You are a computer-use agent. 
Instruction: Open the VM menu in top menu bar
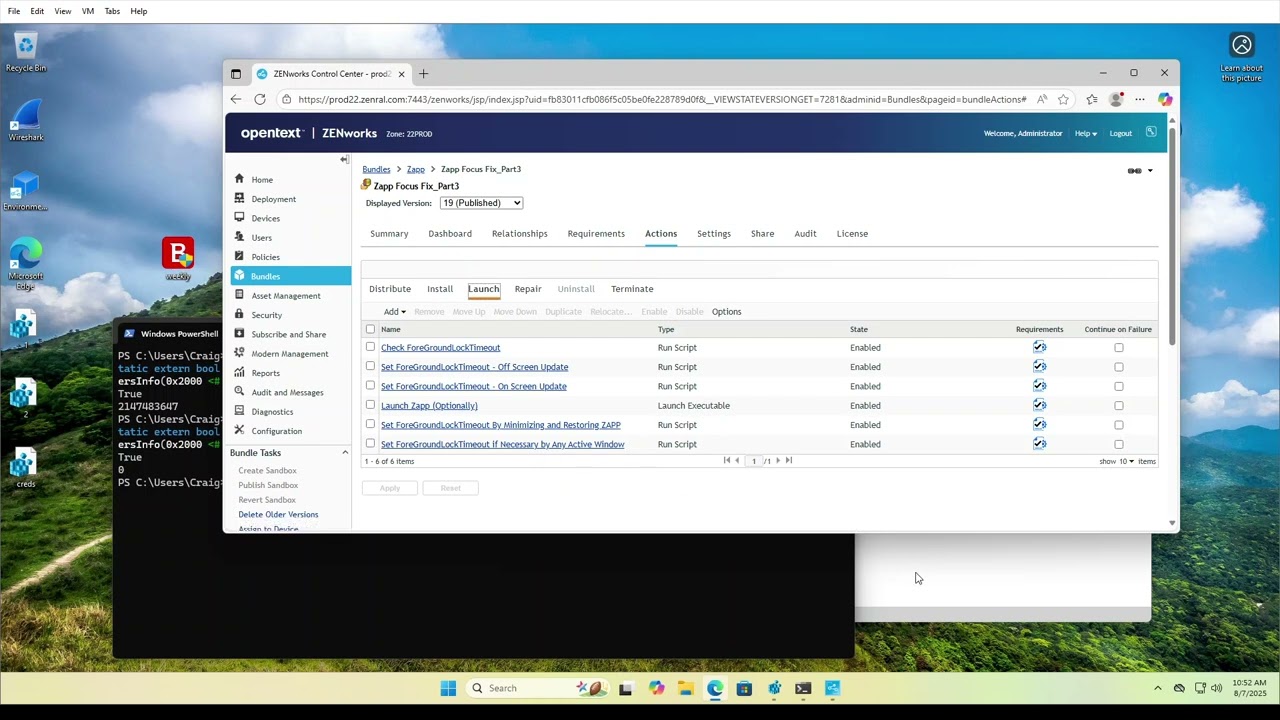coord(88,11)
